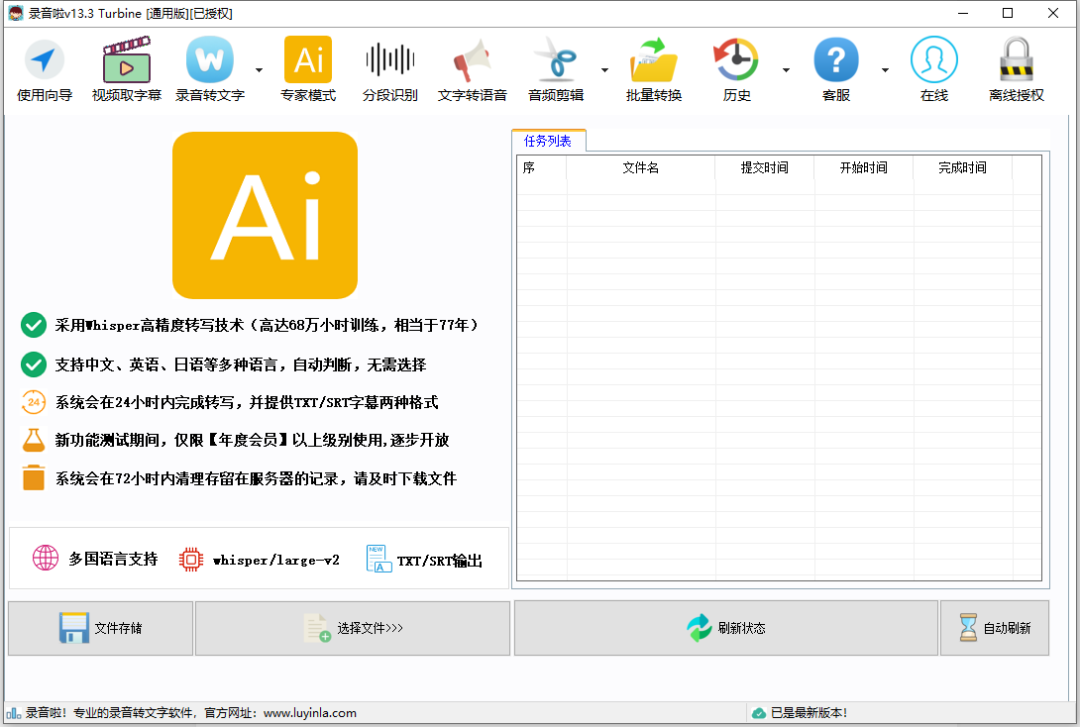Click the 系统会在24小时内完成转写 text

coord(247,402)
